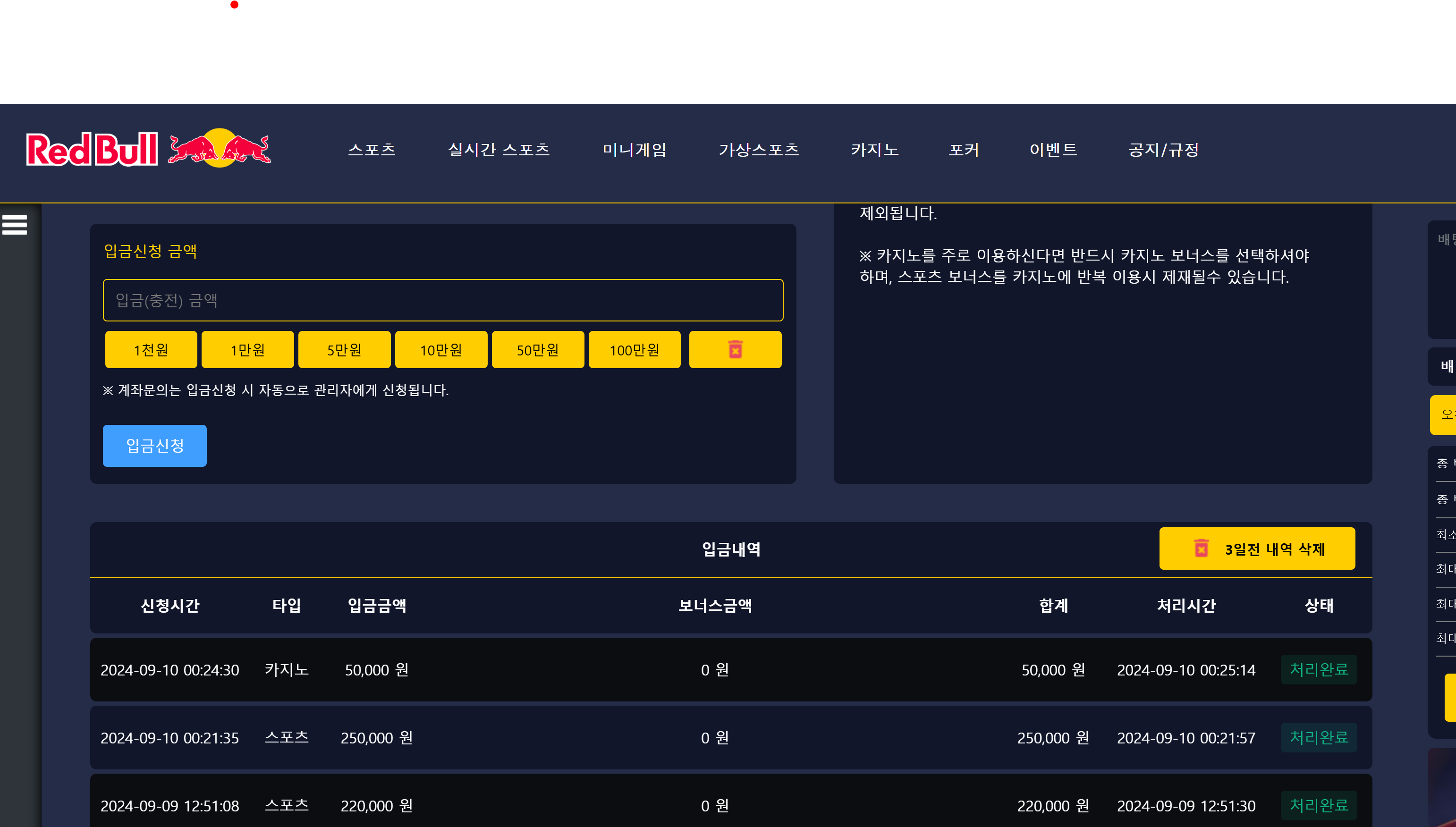Open 공지/규정 page
The height and width of the screenshot is (827, 1456).
[x=1163, y=149]
